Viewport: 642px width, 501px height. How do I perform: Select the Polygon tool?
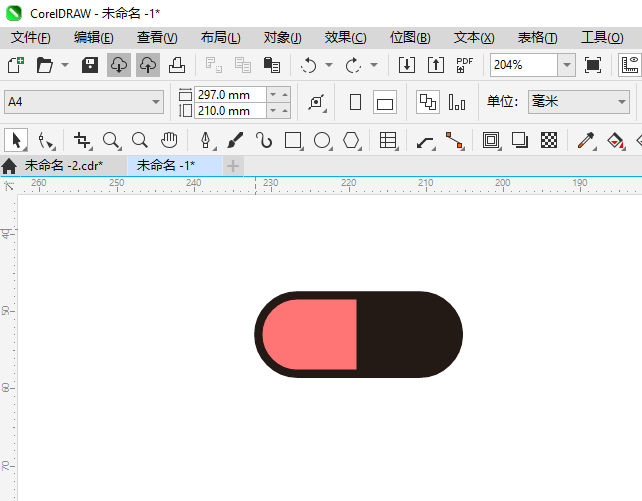point(351,140)
